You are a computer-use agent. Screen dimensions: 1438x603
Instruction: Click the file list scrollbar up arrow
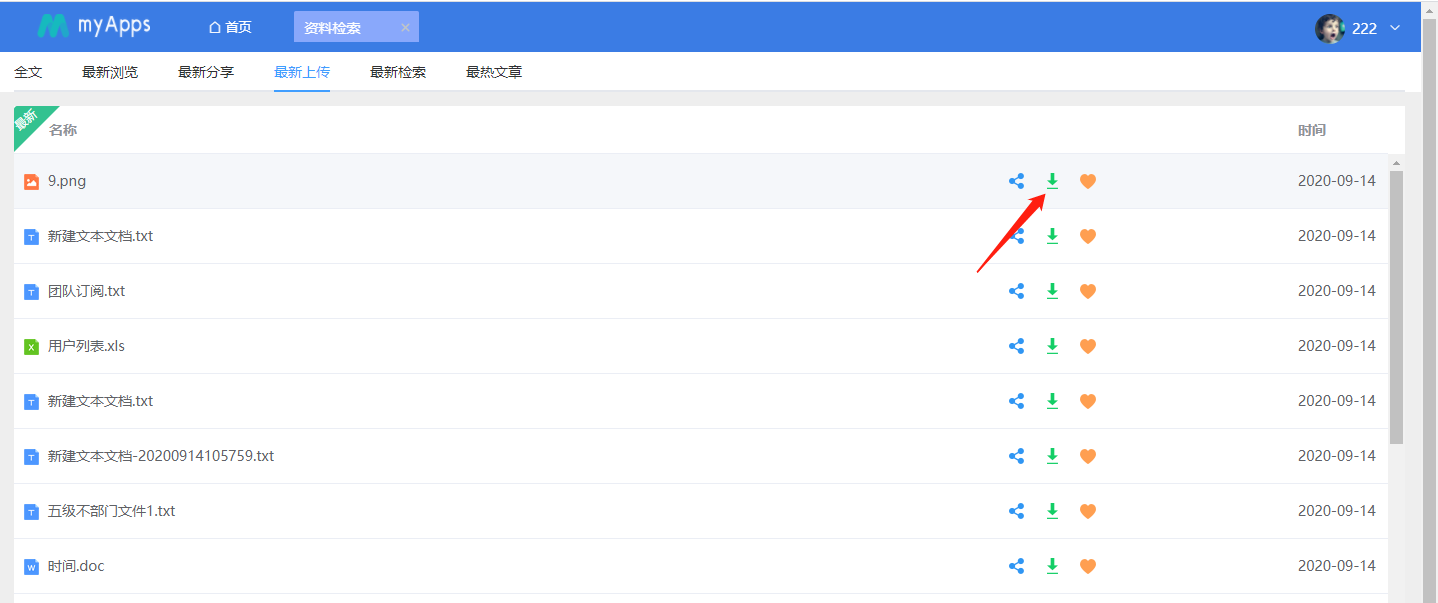1397,163
